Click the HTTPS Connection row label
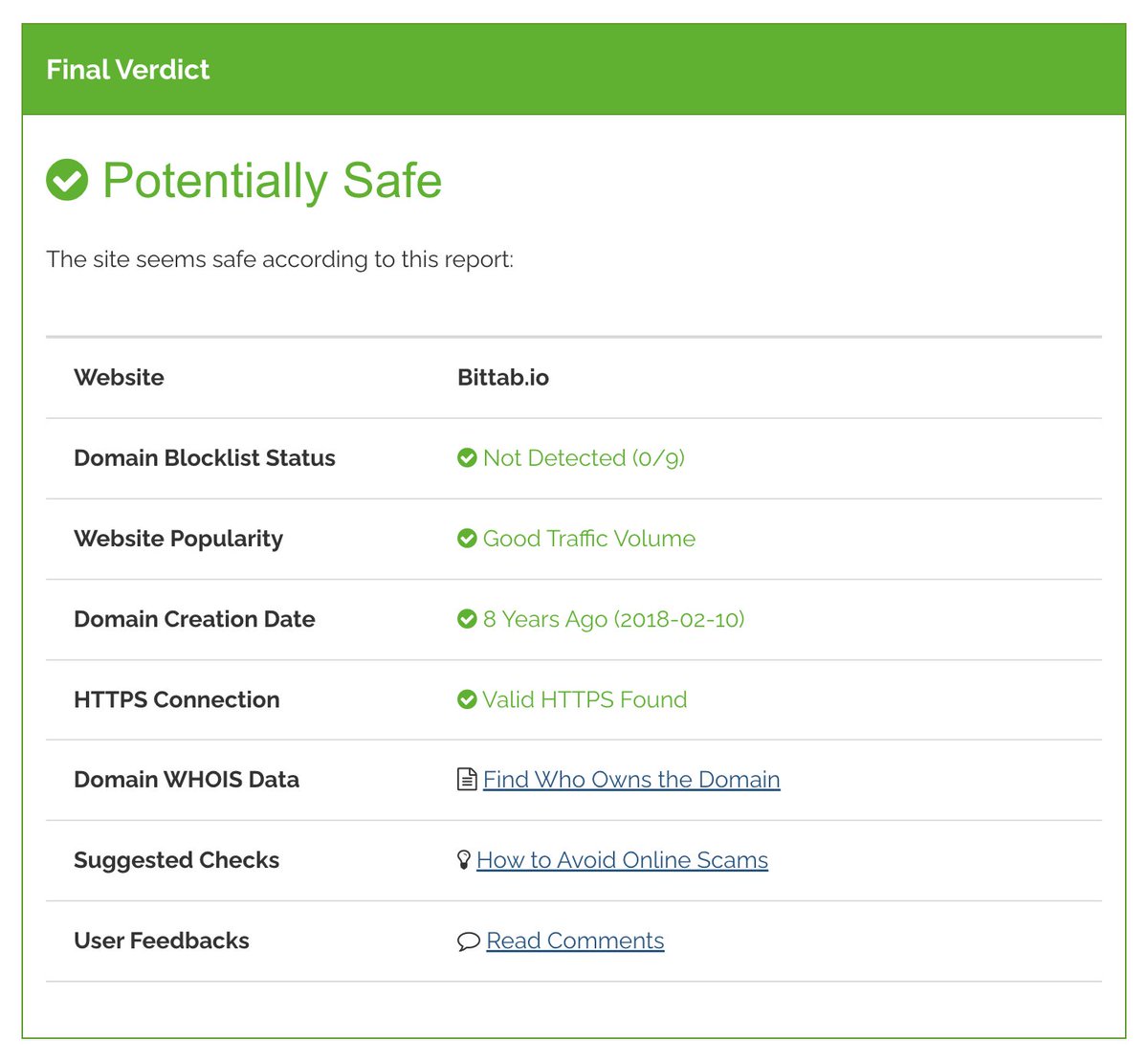Viewport: 1148px width, 1062px height. click(176, 699)
